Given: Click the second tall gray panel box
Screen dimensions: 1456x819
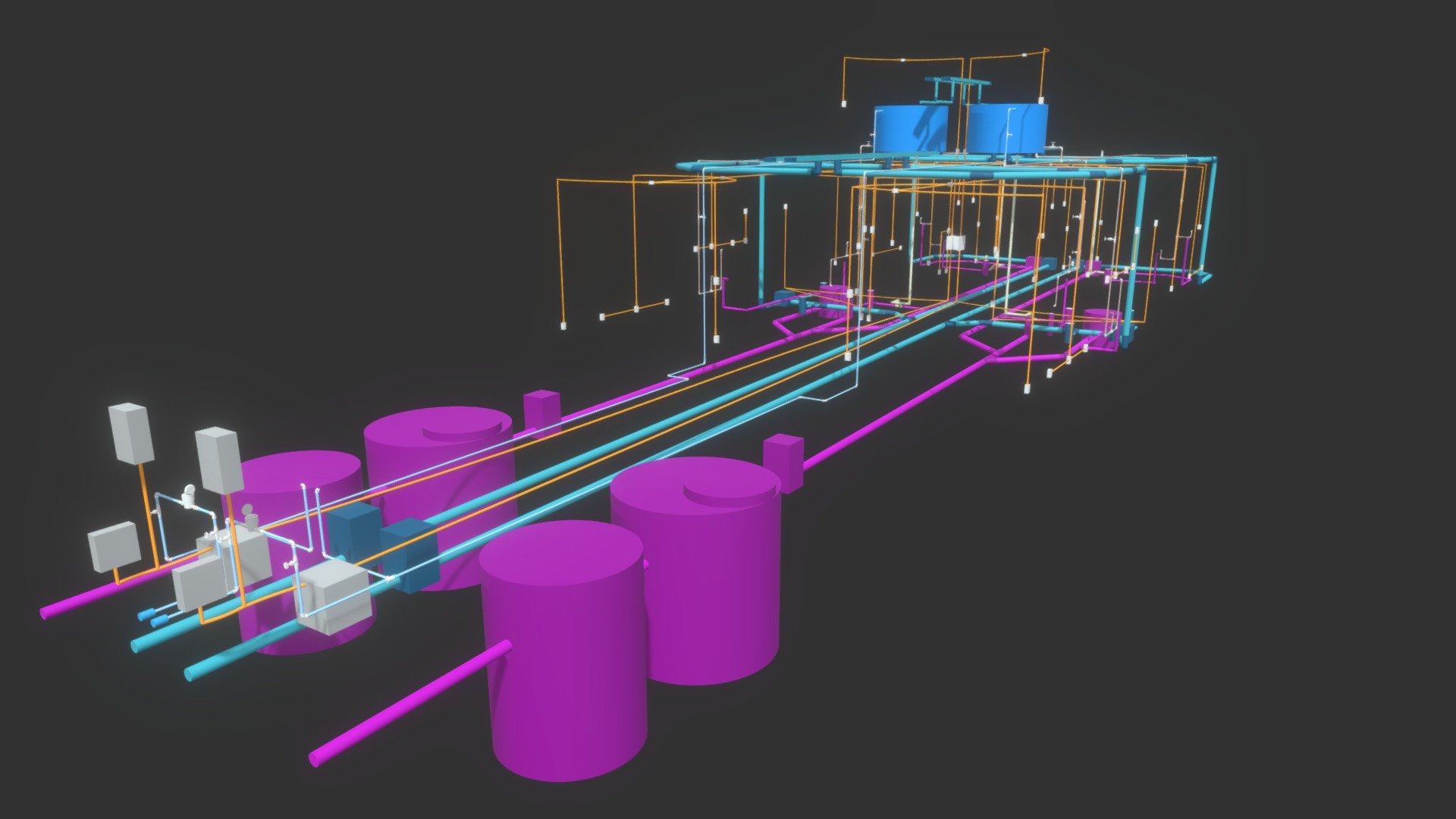Looking at the screenshot, I should point(219,460).
